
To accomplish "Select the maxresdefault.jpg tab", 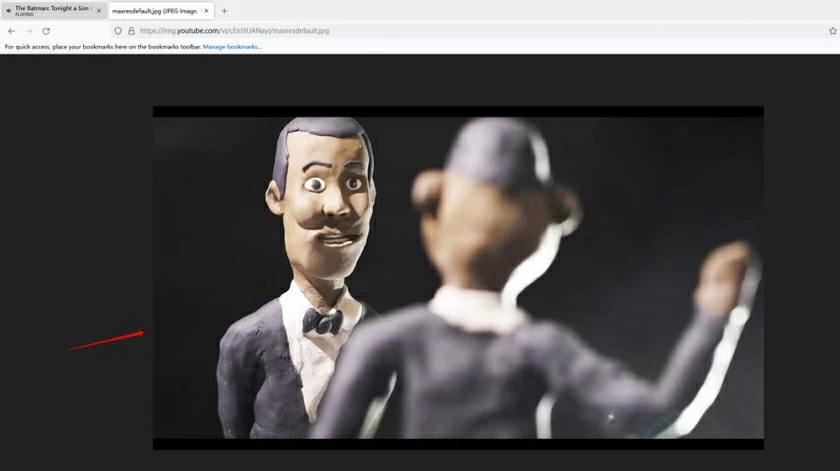I will [x=154, y=11].
